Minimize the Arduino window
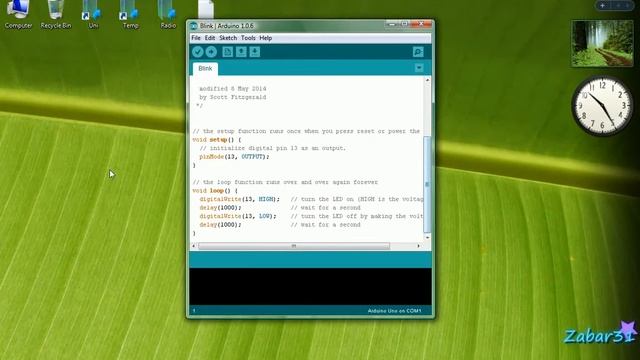The image size is (640, 360). click(x=391, y=24)
